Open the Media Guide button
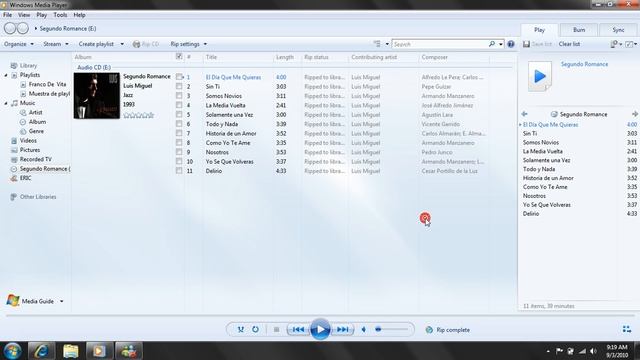Screen dimensions: 640x360 point(30,301)
